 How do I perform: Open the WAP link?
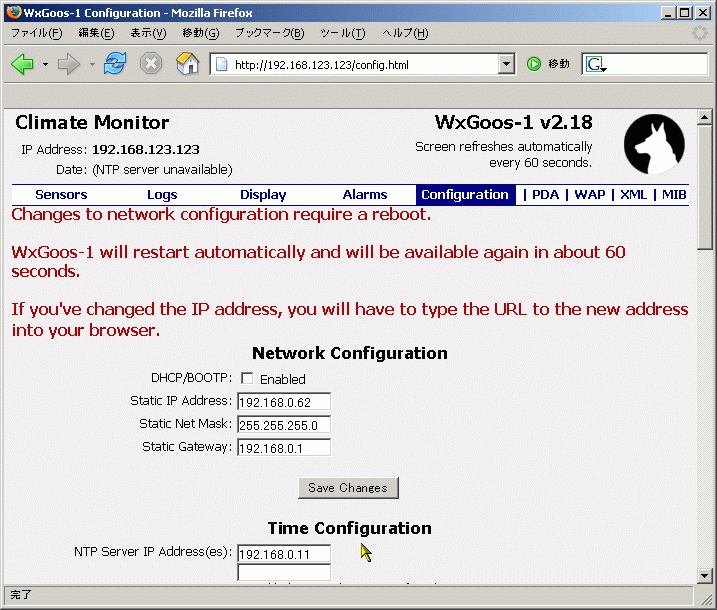tap(590, 195)
